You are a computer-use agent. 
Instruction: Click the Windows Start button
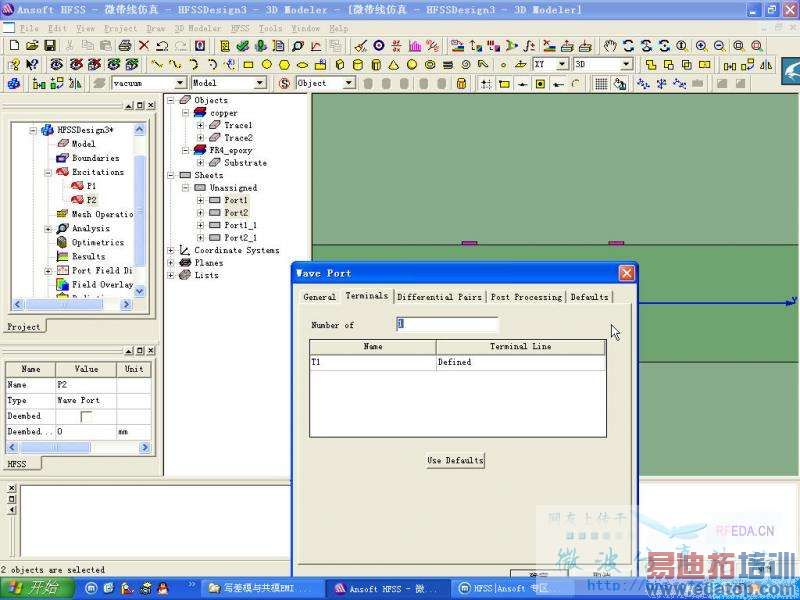(30, 588)
